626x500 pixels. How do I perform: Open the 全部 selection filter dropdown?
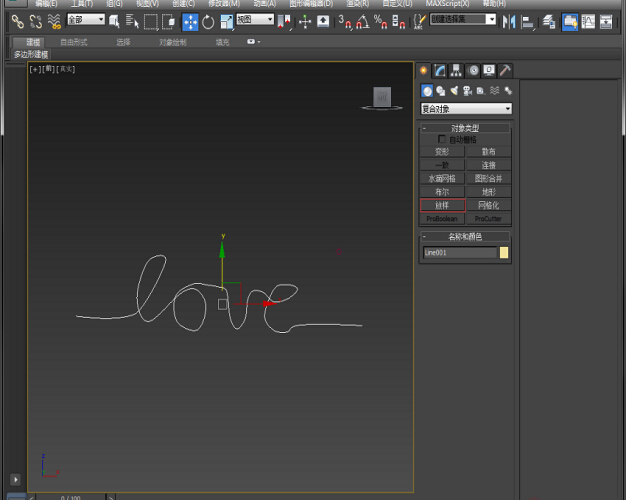pyautogui.click(x=86, y=19)
